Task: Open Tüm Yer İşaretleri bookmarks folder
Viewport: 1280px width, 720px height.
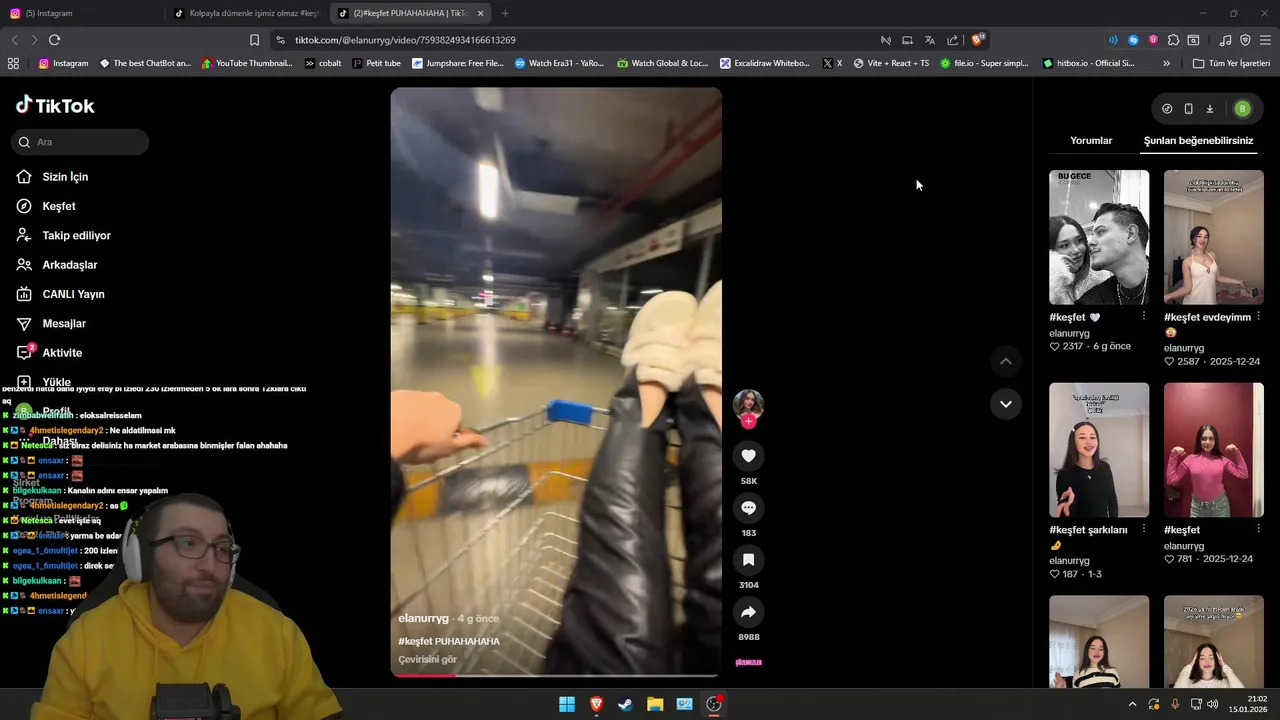Action: 1231,63
